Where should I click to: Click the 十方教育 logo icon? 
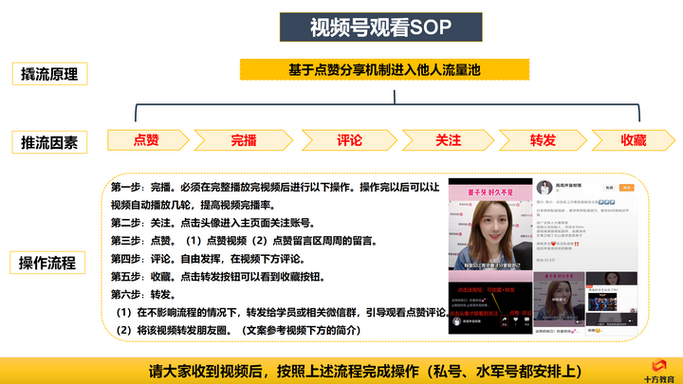(659, 365)
